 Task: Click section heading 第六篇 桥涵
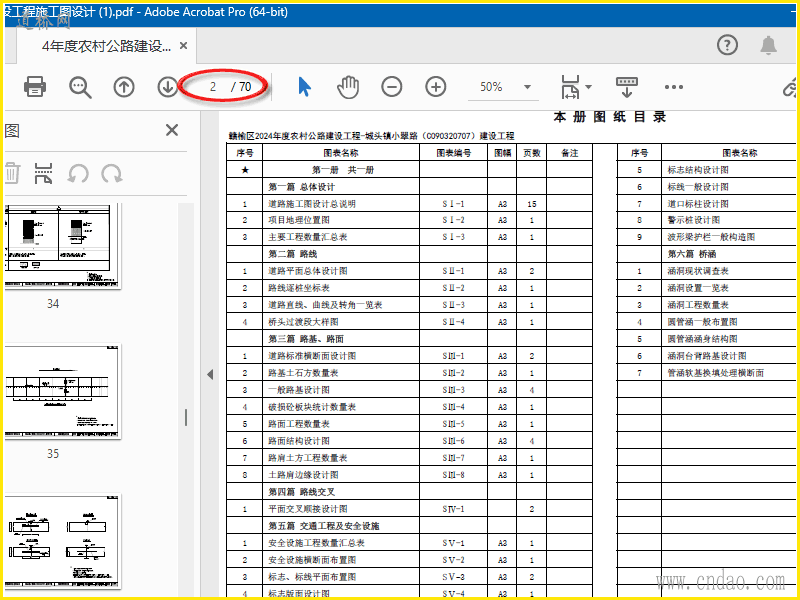pos(692,254)
